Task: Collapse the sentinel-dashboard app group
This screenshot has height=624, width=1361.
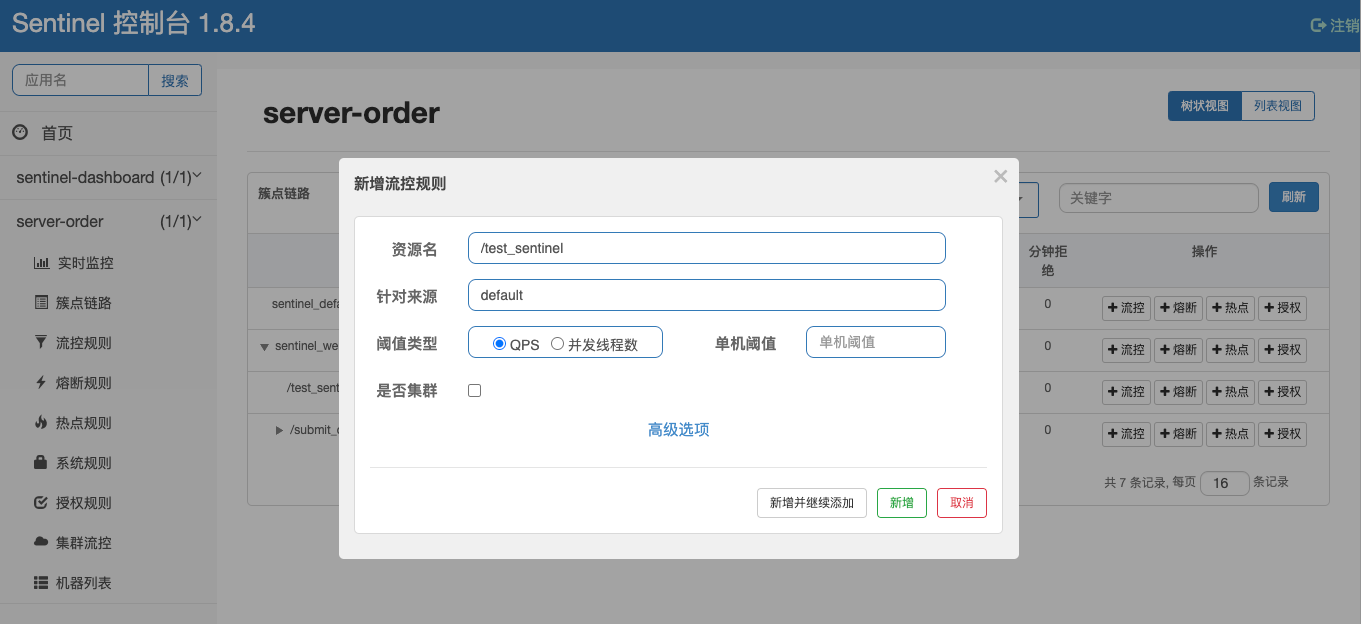Action: point(197,176)
